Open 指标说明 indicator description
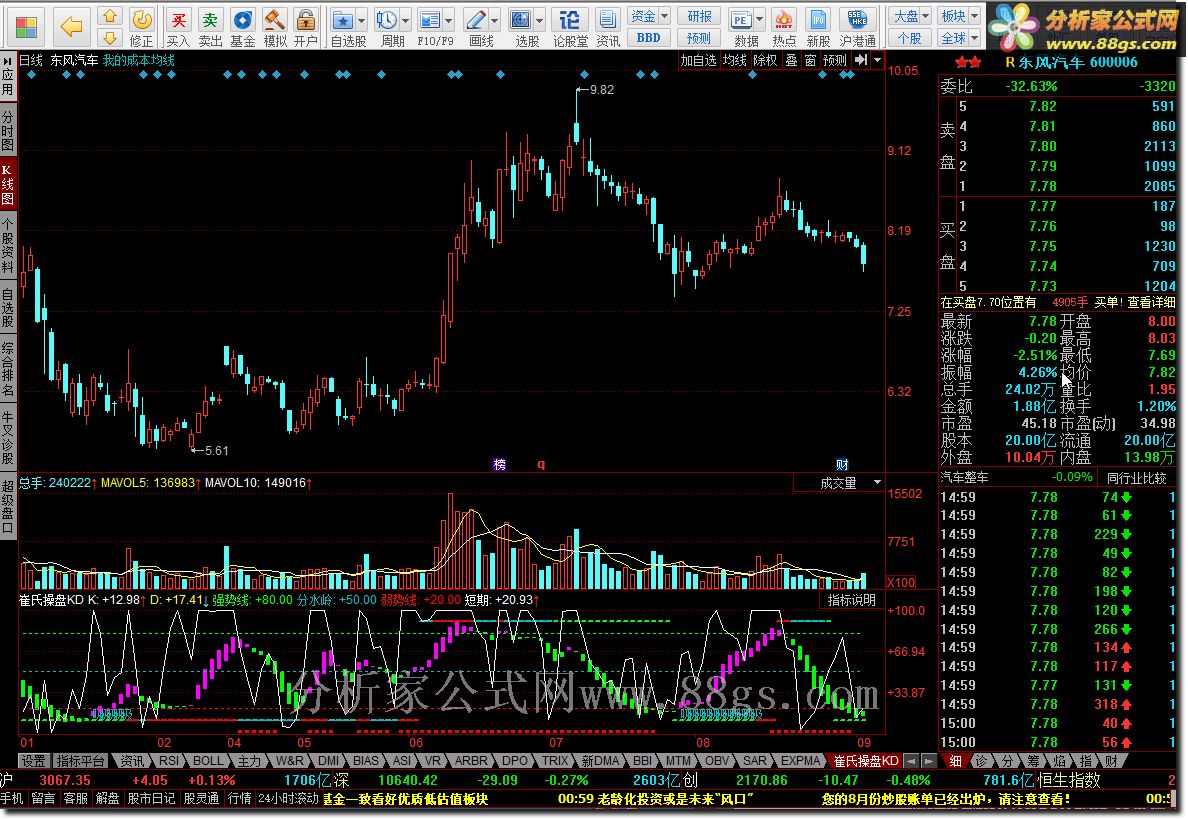This screenshot has height=820, width=1188. (852, 599)
